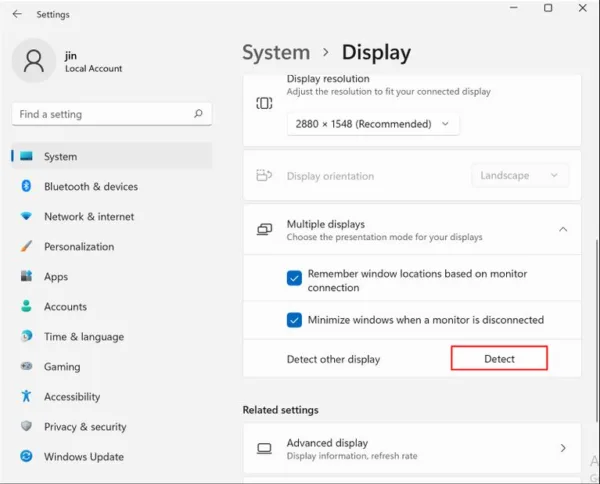The width and height of the screenshot is (600, 484).
Task: Open Time & language settings
Action: tap(112, 336)
